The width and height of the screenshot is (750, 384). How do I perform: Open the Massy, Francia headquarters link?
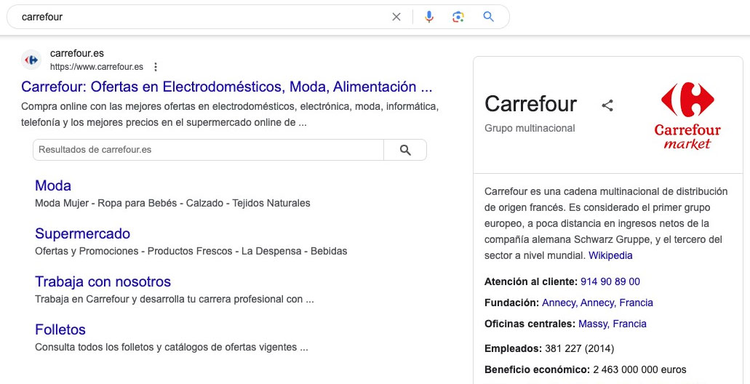click(x=612, y=324)
